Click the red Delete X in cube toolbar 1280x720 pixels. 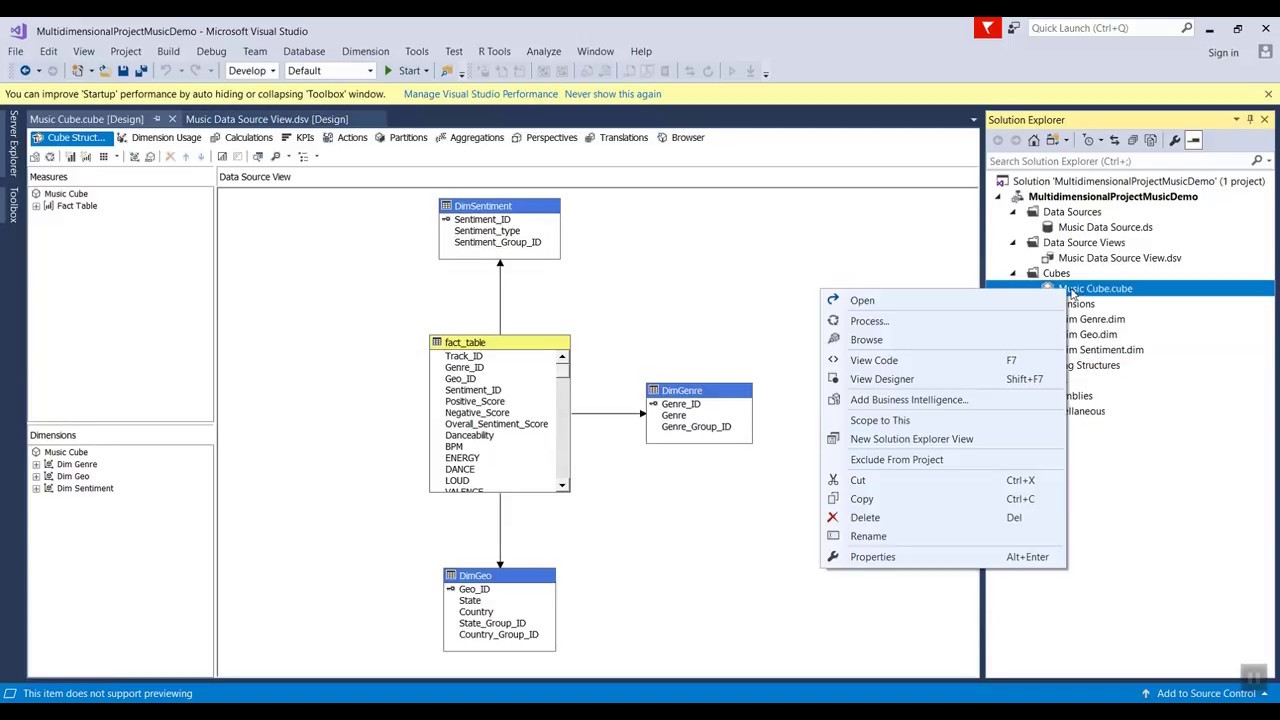169,156
